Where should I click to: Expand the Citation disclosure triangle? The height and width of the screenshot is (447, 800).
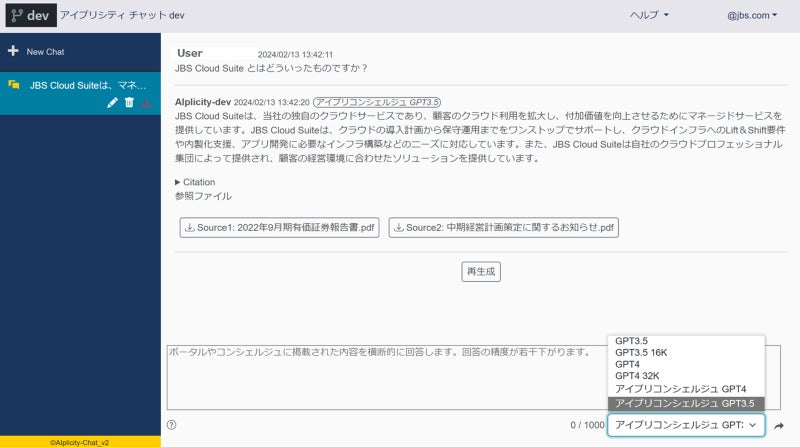[x=178, y=182]
